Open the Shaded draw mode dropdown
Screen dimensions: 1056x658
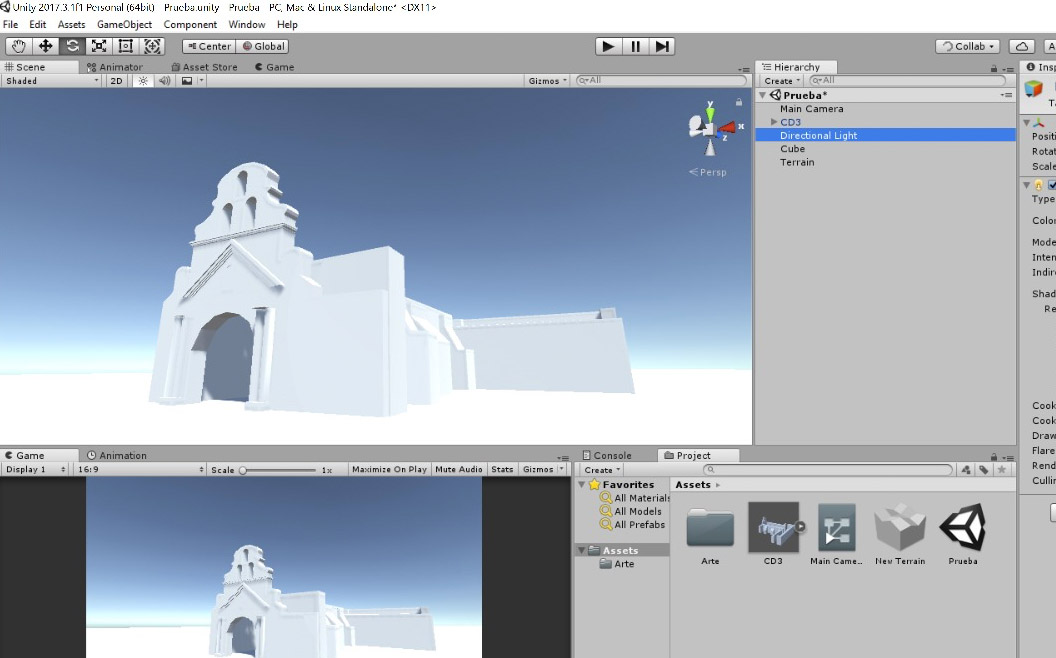(52, 81)
